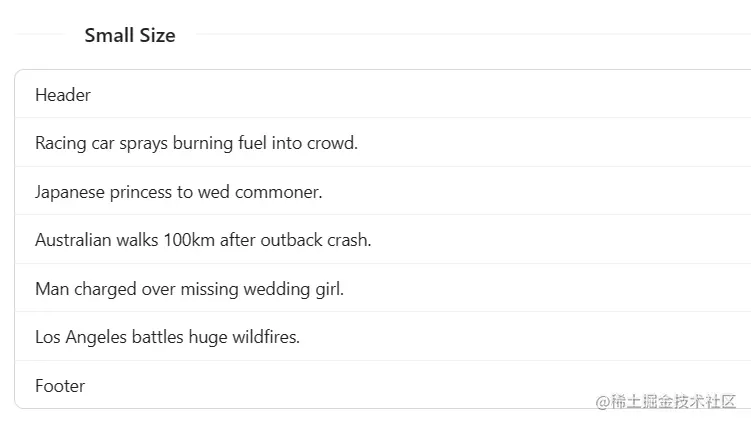Click the word "Racing" in the first item
The height and width of the screenshot is (425, 751).
[x=60, y=143]
